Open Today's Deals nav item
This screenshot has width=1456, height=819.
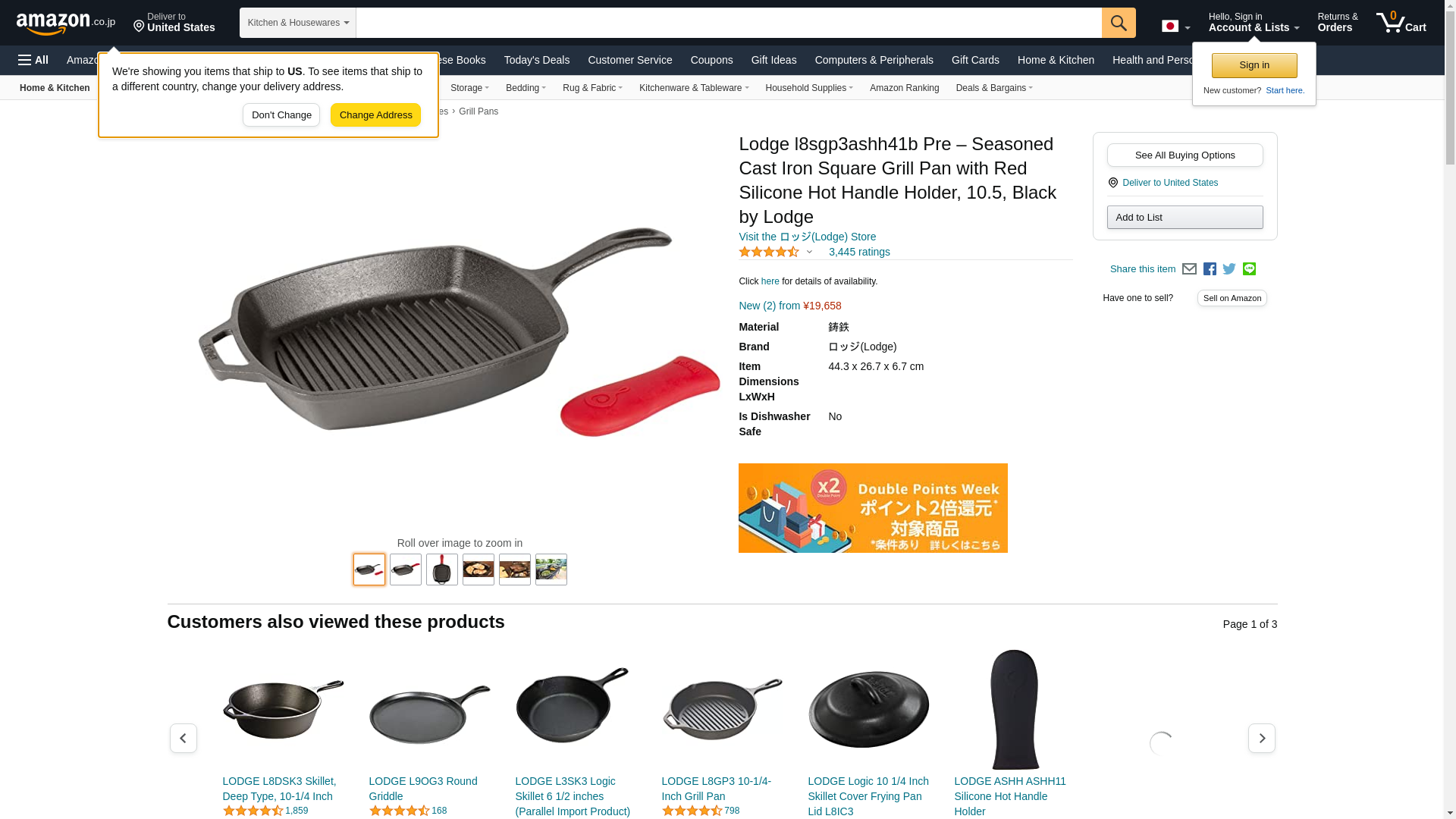coord(537,60)
